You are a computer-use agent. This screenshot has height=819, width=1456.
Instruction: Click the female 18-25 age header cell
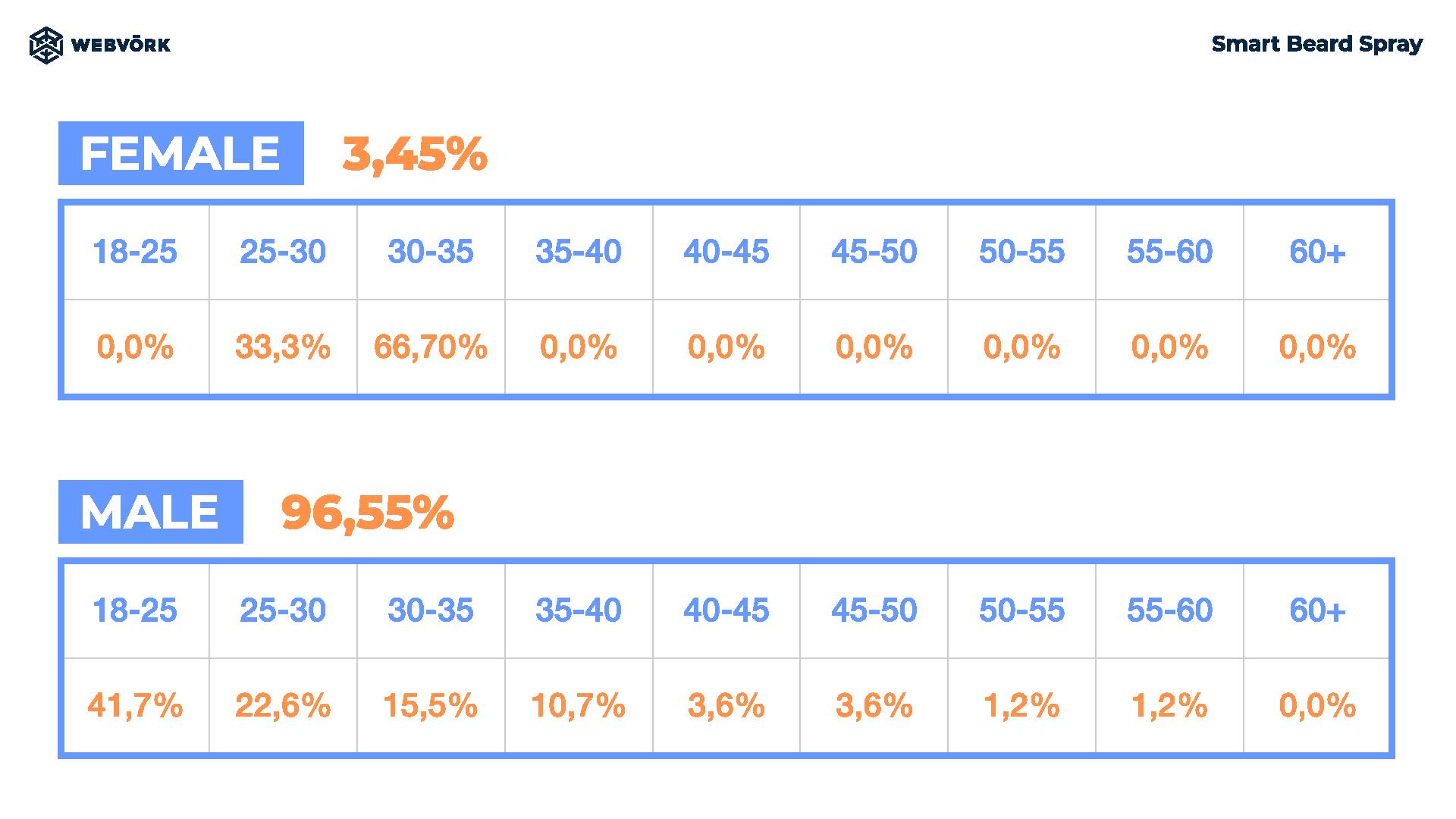[135, 252]
